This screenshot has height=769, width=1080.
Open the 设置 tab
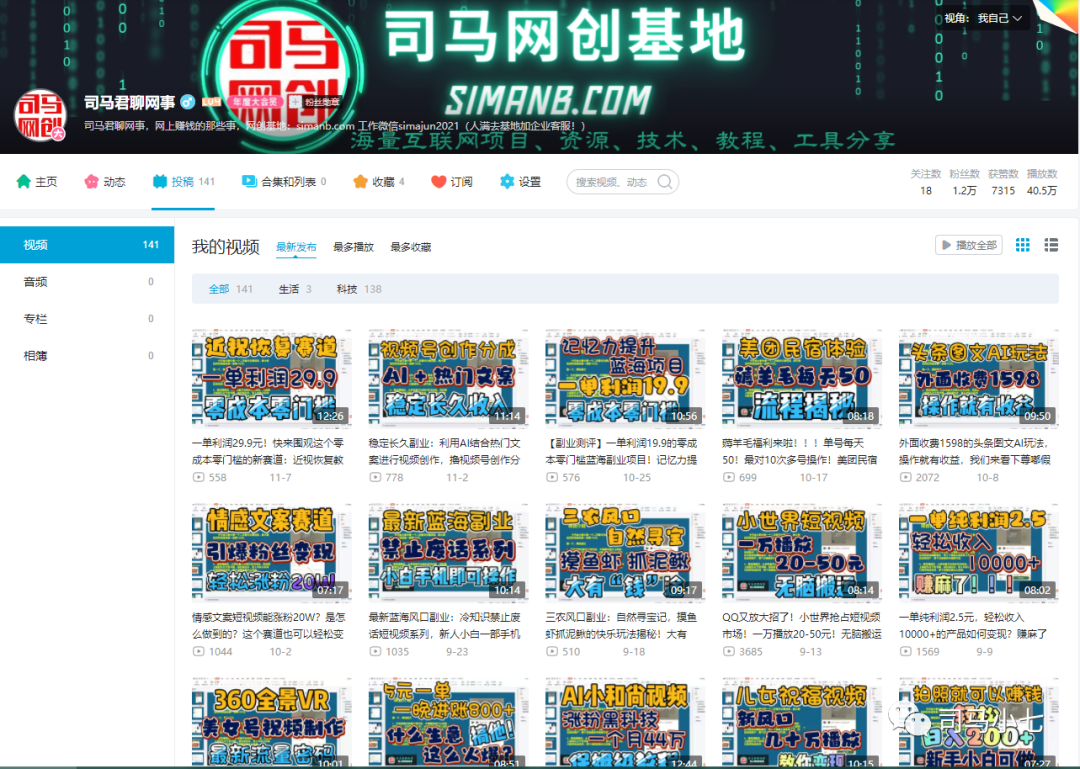tap(520, 182)
